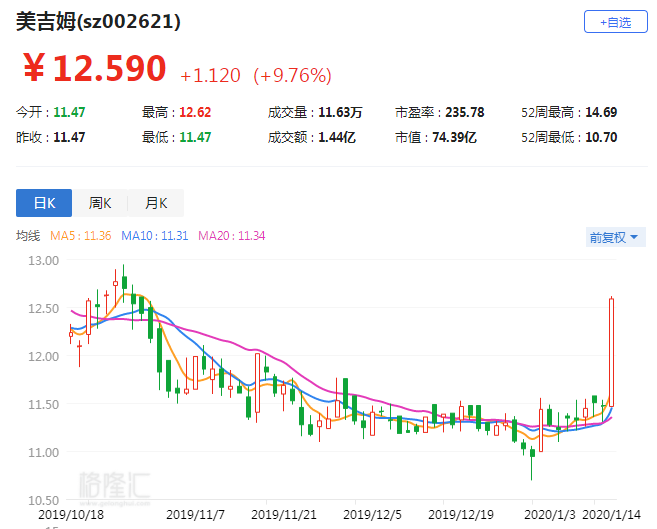The width and height of the screenshot is (657, 529).
Task: Click the 2020/1/3 date axis label
Action: point(550,515)
